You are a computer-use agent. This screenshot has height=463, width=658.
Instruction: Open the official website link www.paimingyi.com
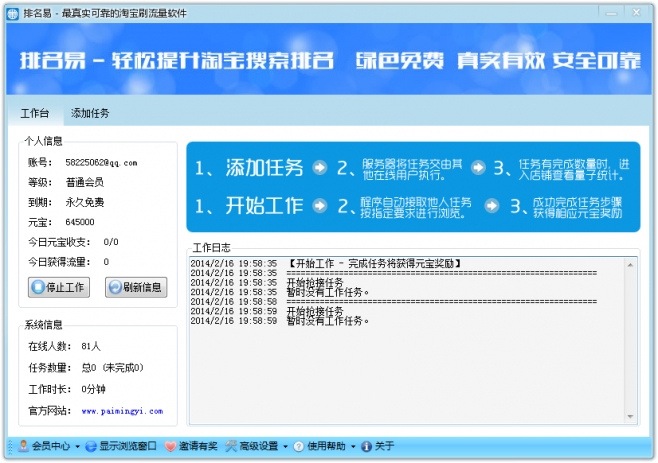pyautogui.click(x=122, y=411)
